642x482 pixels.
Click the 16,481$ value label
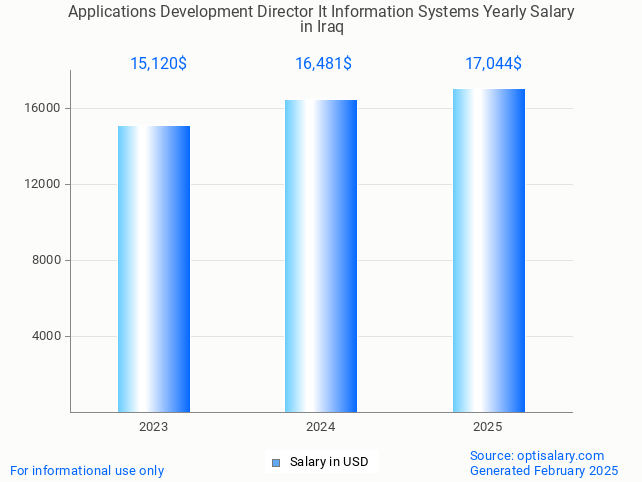[x=323, y=63]
